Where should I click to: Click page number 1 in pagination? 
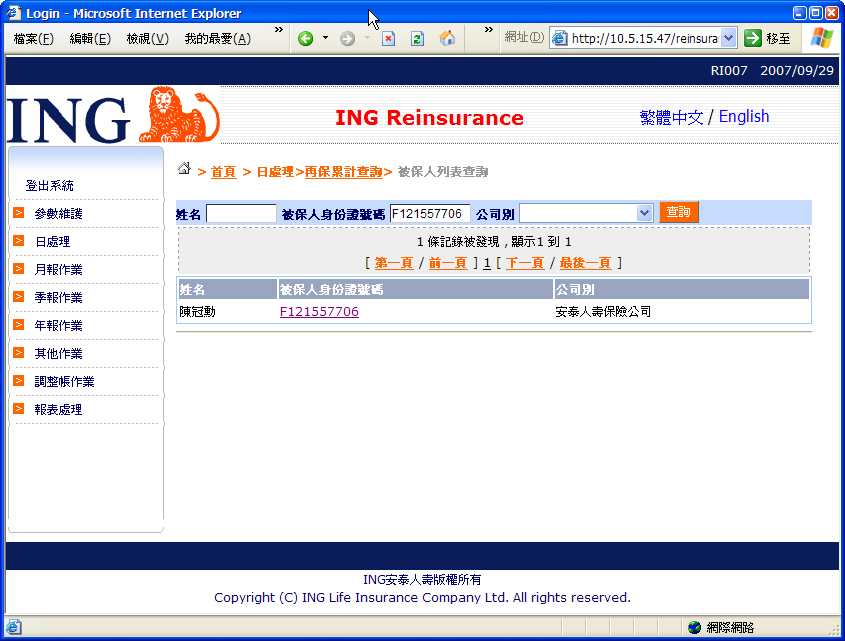(x=487, y=263)
